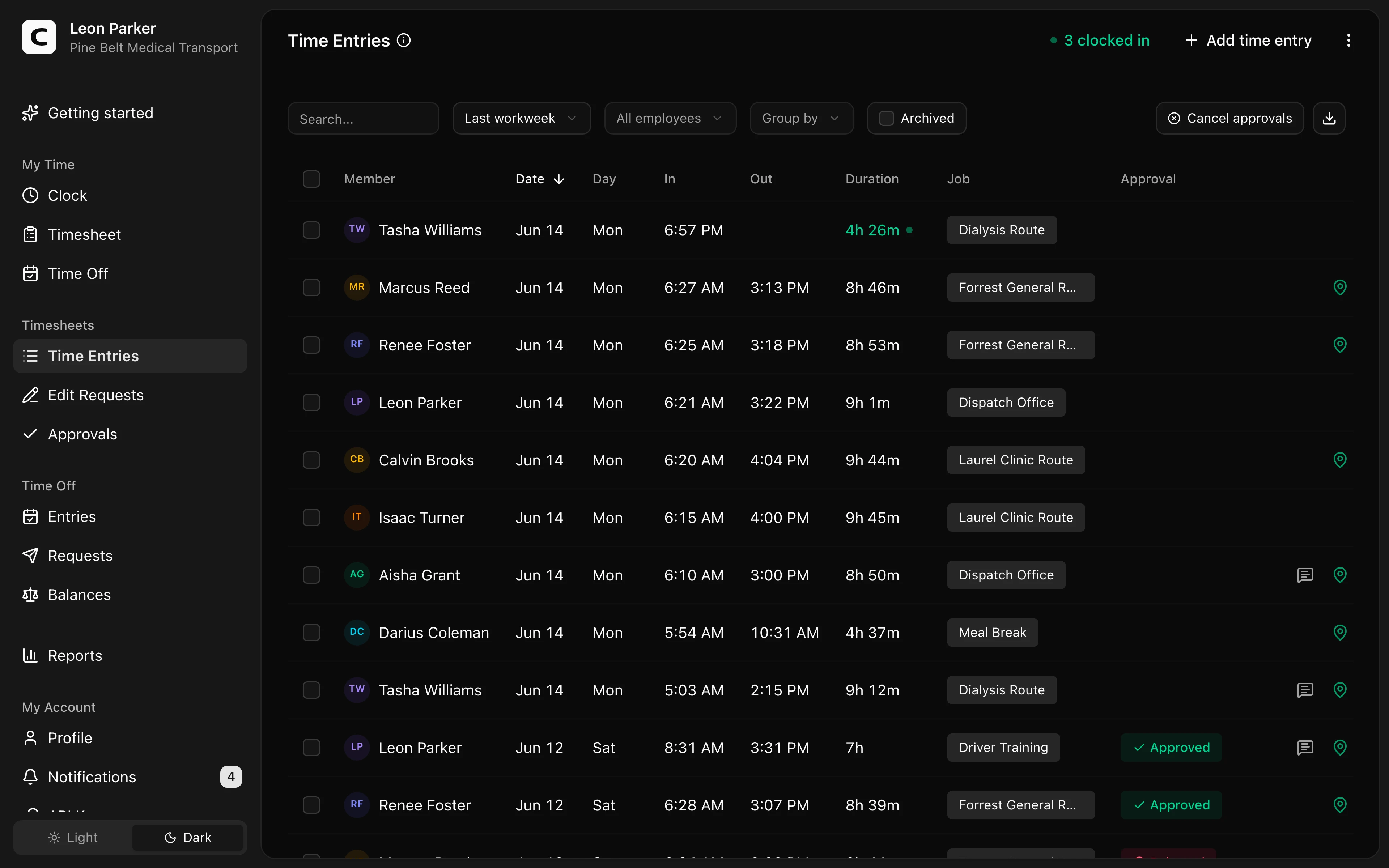Open the All employees filter dropdown
Image resolution: width=1389 pixels, height=868 pixels.
(670, 118)
